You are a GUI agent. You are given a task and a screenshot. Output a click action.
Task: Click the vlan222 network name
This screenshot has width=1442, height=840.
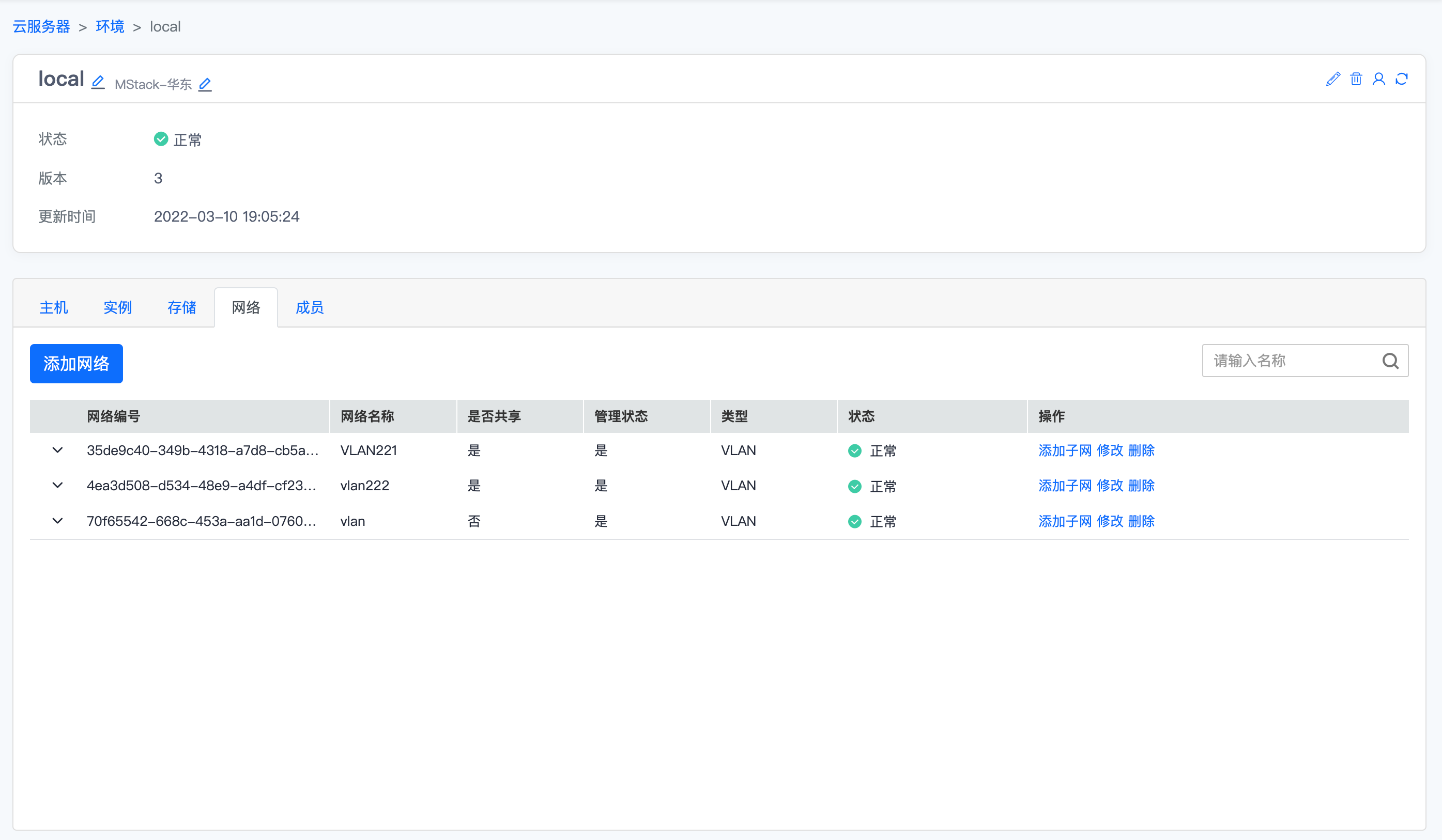click(x=364, y=486)
